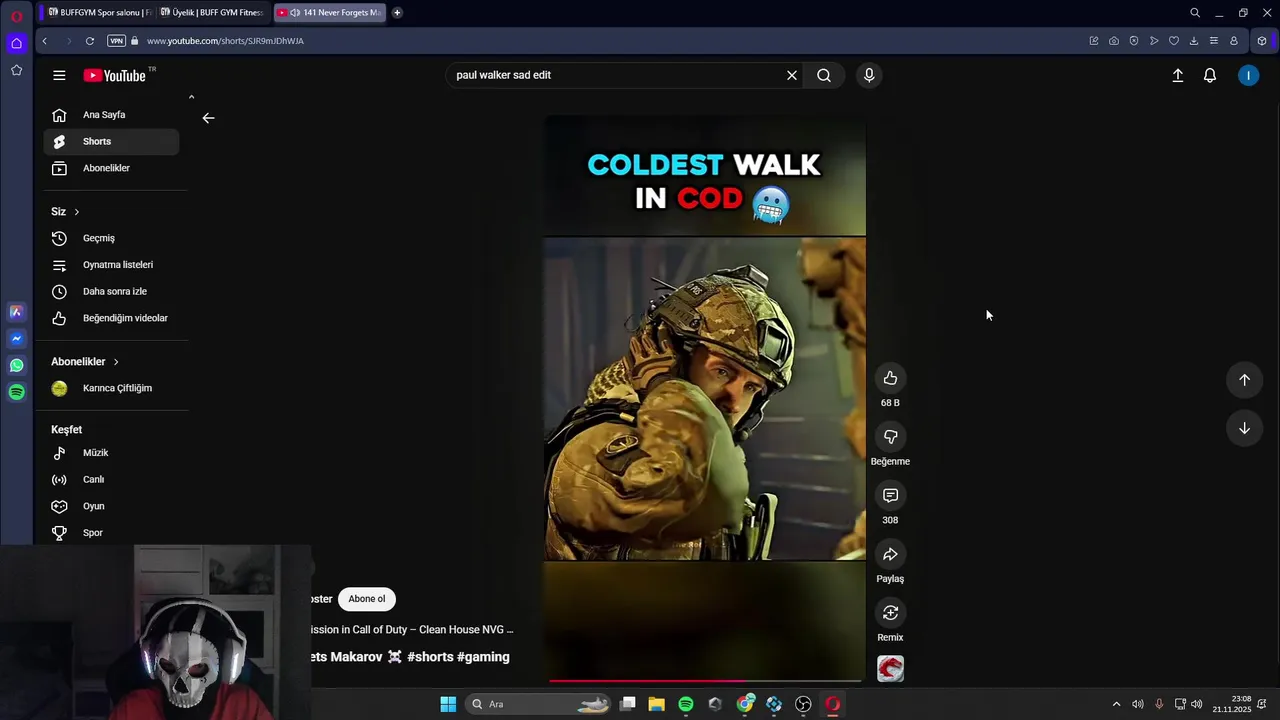
Task: Search open tabs with the top-right magnifier
Action: click(1195, 13)
